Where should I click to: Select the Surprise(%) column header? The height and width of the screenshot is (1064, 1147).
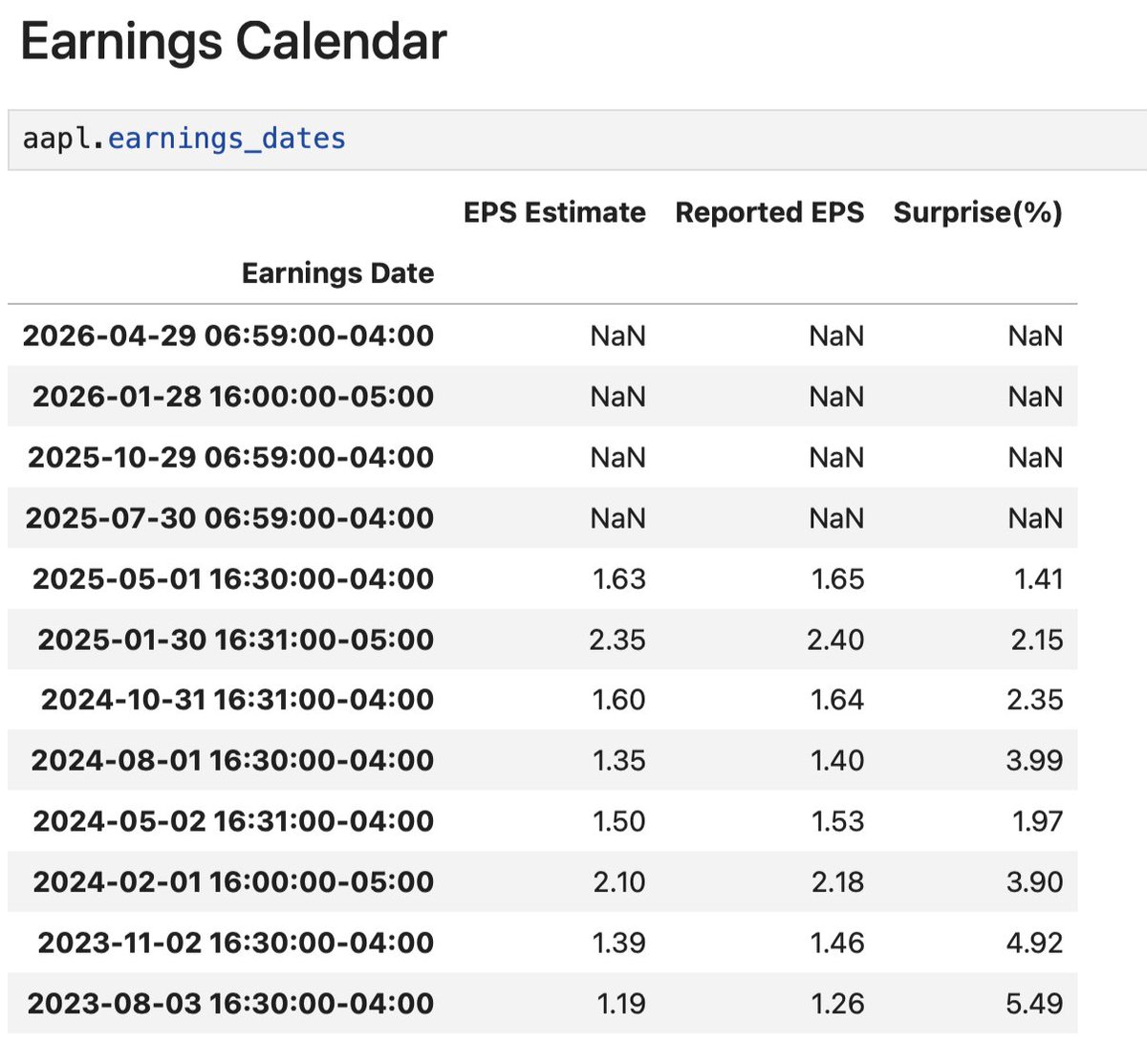tap(978, 212)
